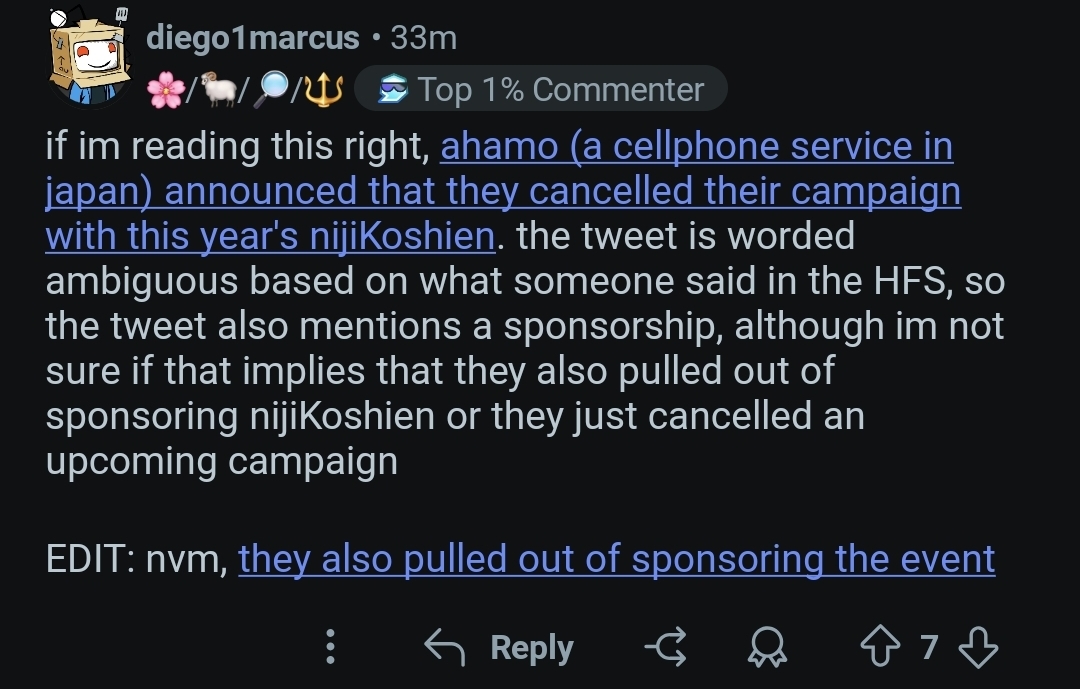Upvote the comment

click(x=881, y=648)
